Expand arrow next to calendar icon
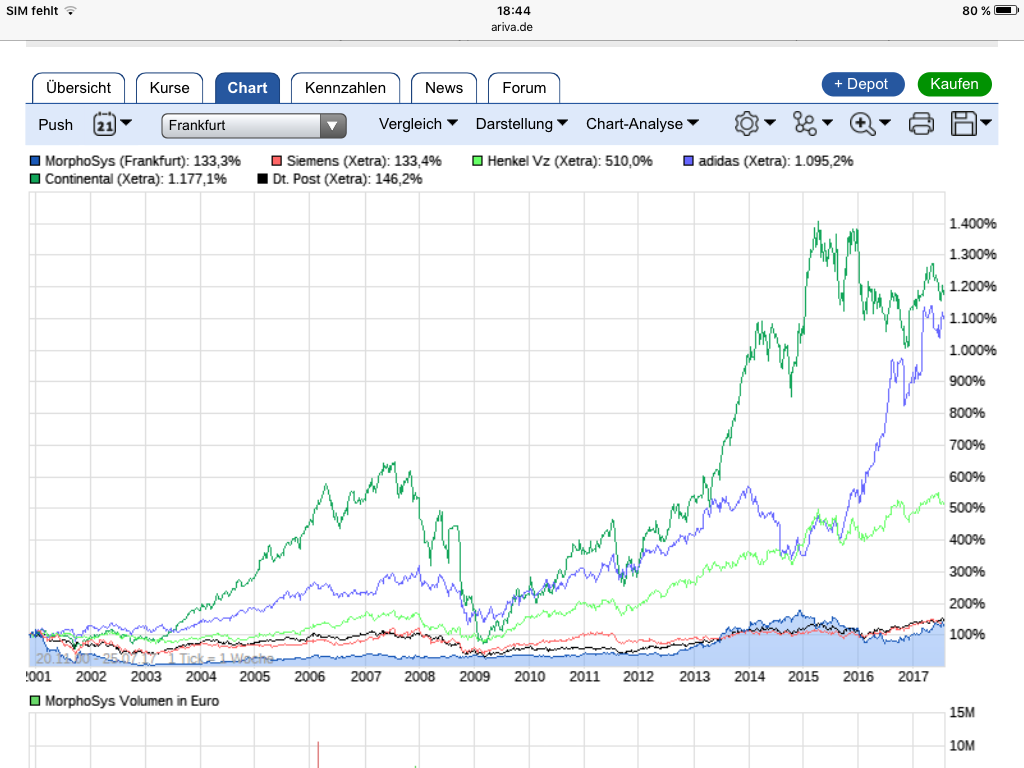Viewport: 1024px width, 768px height. [x=126, y=122]
